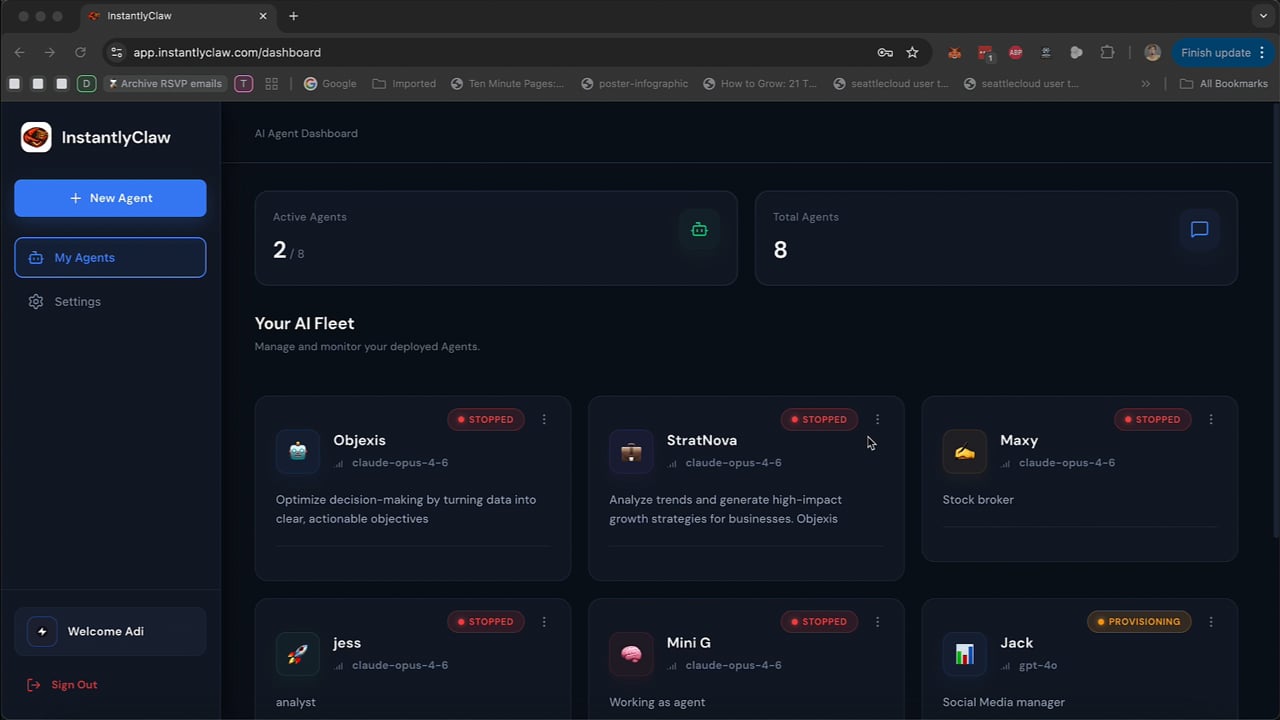Click the chat icon in Total Agents card
1280x720 pixels.
click(x=1199, y=229)
